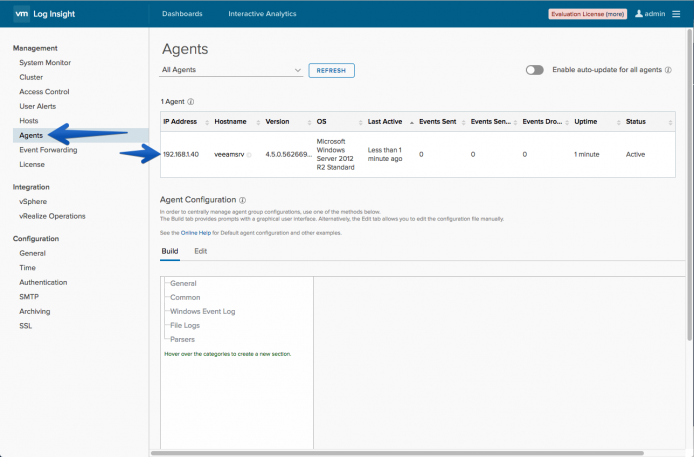Select General in agent config tree
The image size is (694, 457).
point(183,284)
